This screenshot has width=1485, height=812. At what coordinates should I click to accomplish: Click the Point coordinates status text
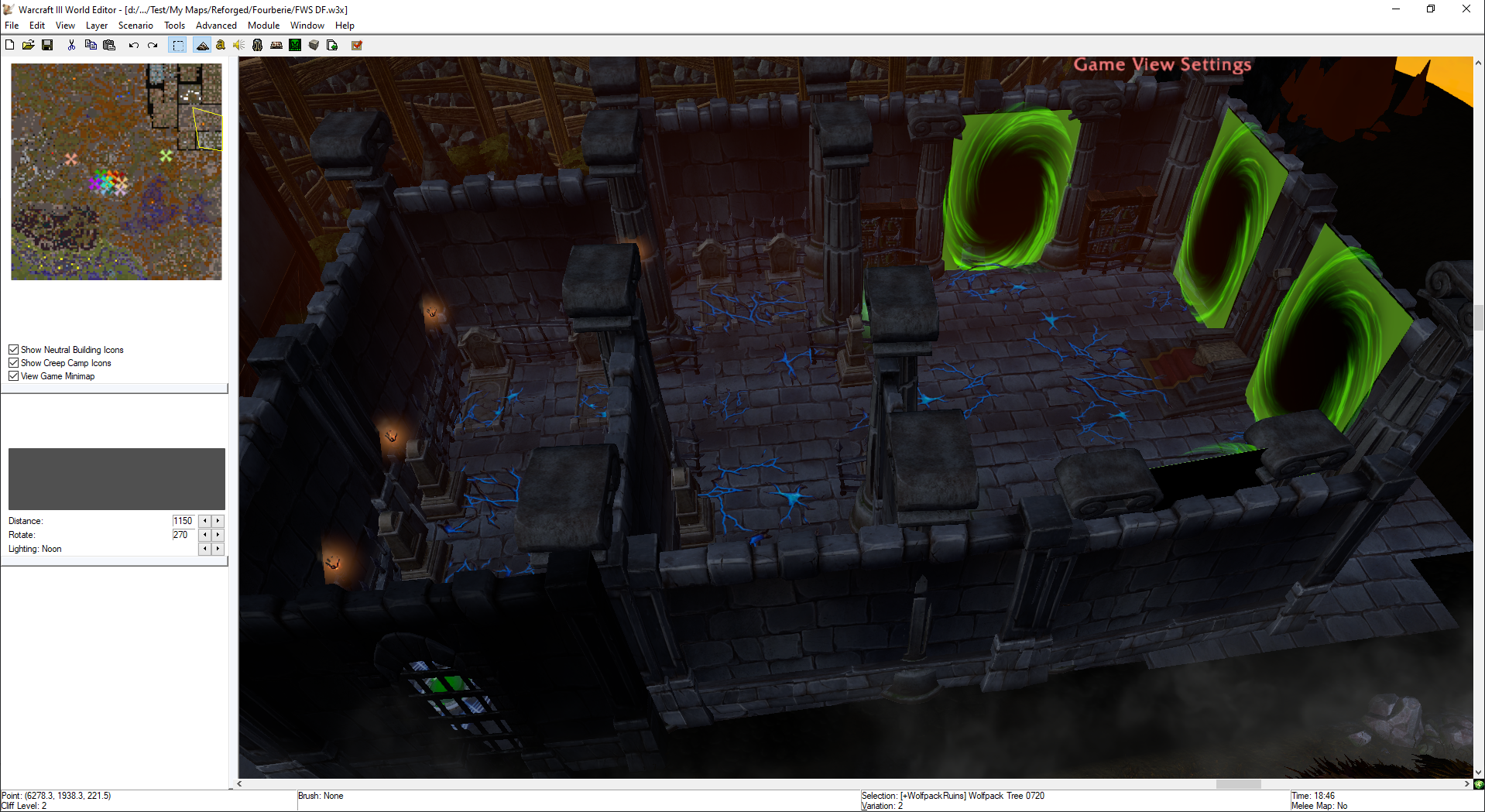[57, 796]
